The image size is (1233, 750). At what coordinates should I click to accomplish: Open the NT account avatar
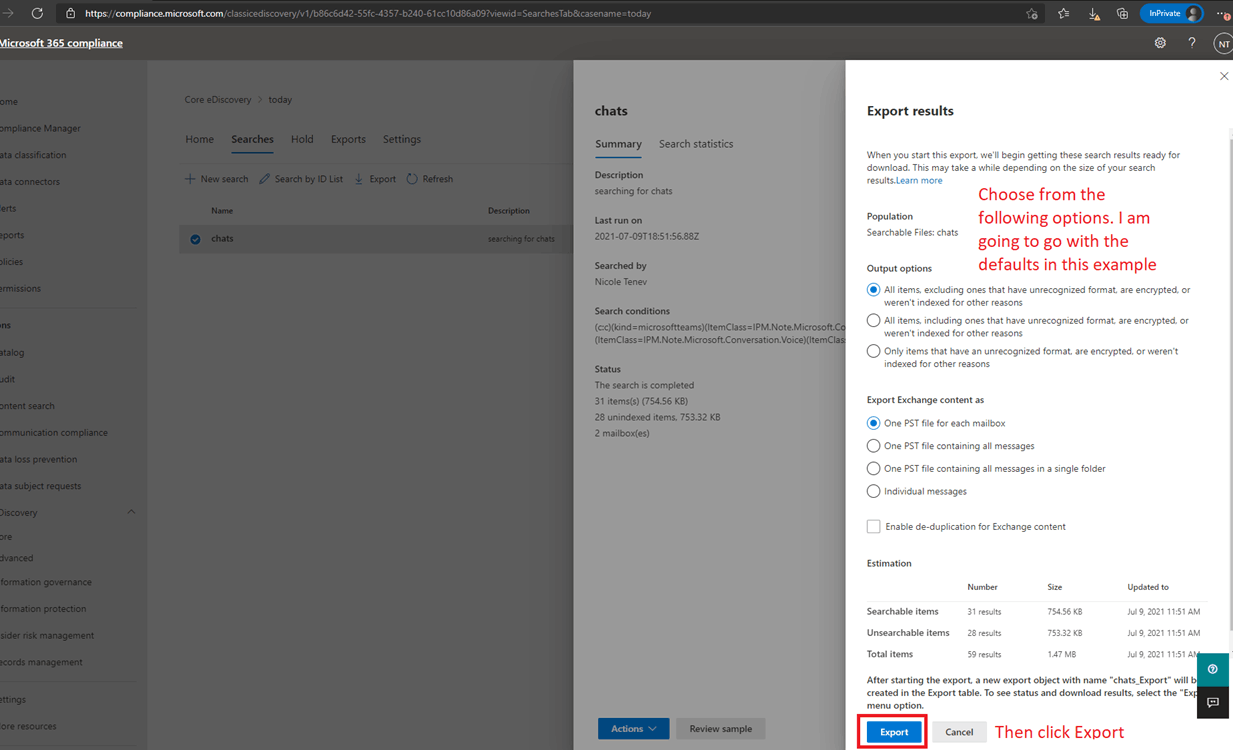coord(1223,44)
